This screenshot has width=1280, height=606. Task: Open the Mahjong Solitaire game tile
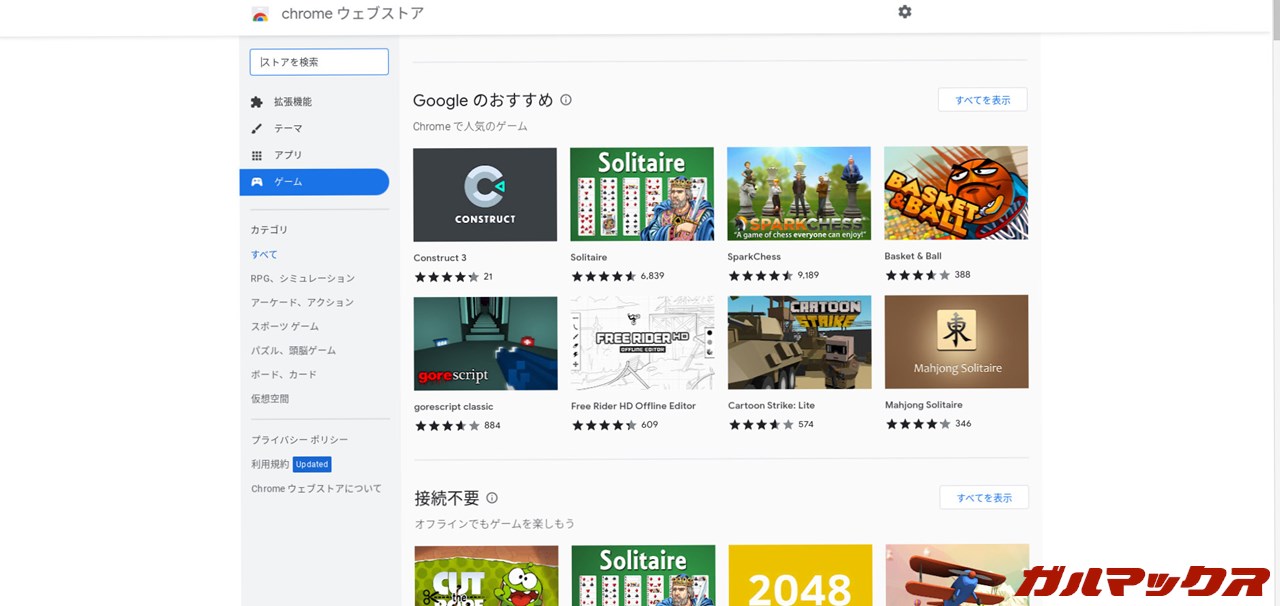(956, 342)
